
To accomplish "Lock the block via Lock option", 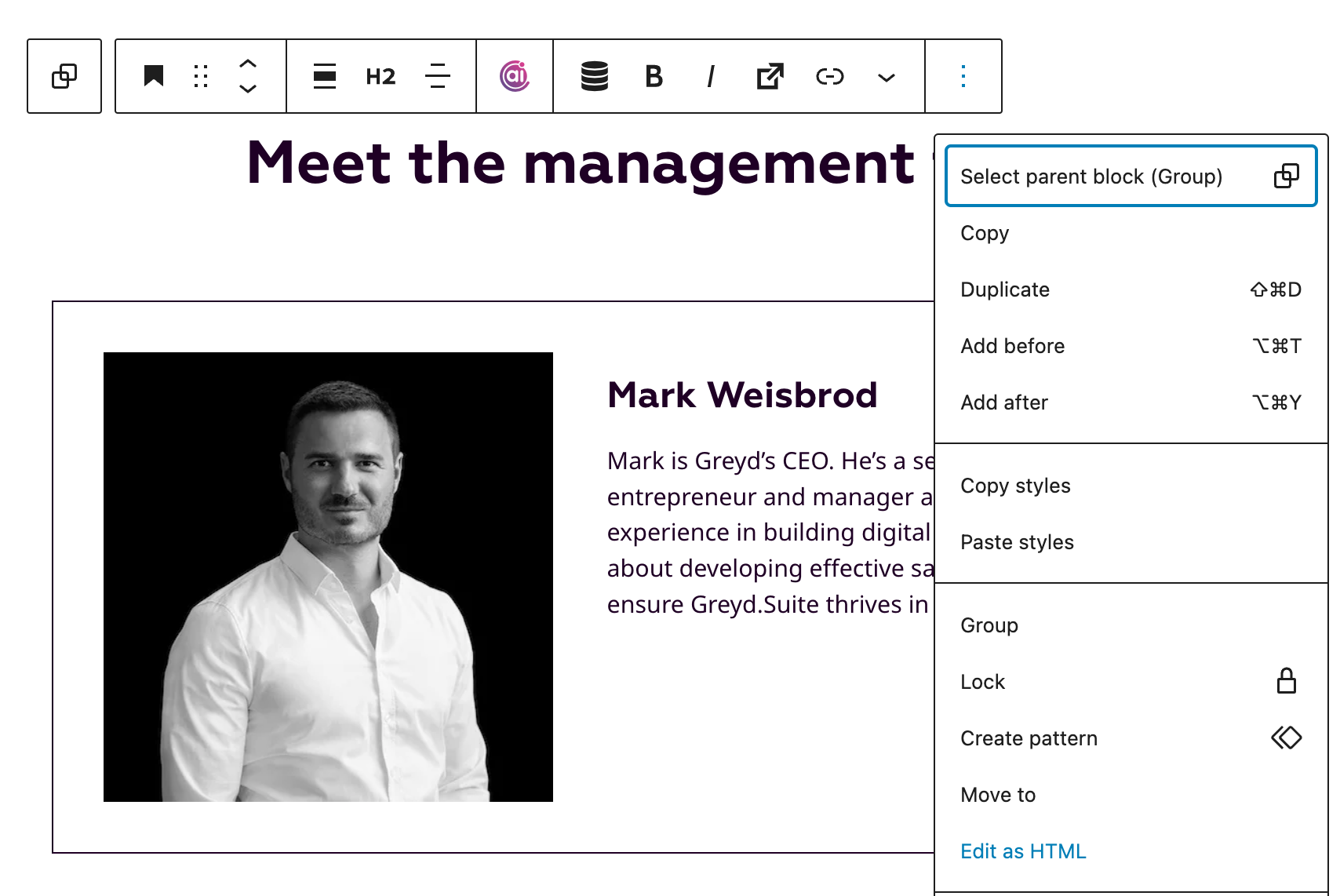I will [x=982, y=682].
